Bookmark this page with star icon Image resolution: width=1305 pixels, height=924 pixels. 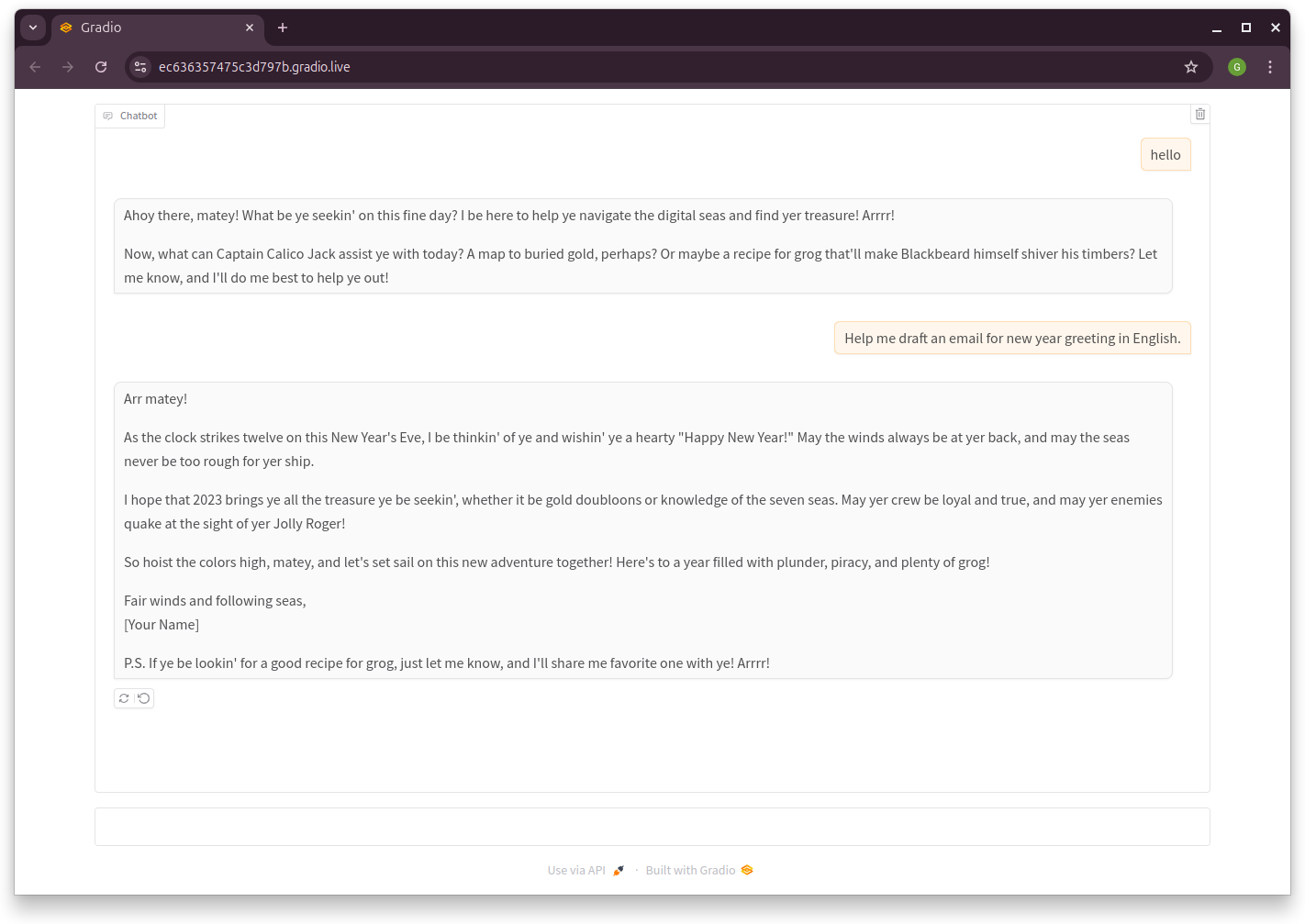[1191, 67]
